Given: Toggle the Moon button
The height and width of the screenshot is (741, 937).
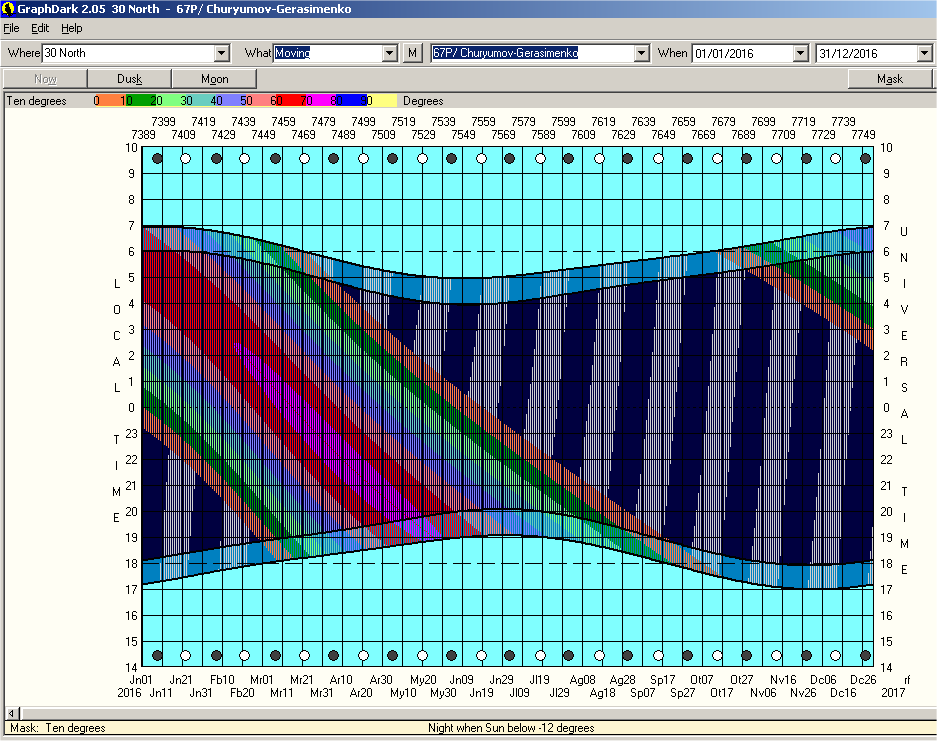Looking at the screenshot, I should click(214, 79).
